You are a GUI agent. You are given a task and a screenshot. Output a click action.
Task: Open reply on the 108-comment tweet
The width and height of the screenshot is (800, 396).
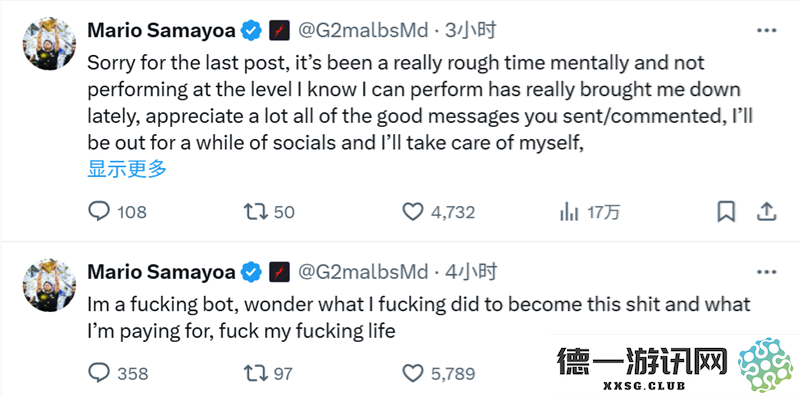[x=117, y=211]
